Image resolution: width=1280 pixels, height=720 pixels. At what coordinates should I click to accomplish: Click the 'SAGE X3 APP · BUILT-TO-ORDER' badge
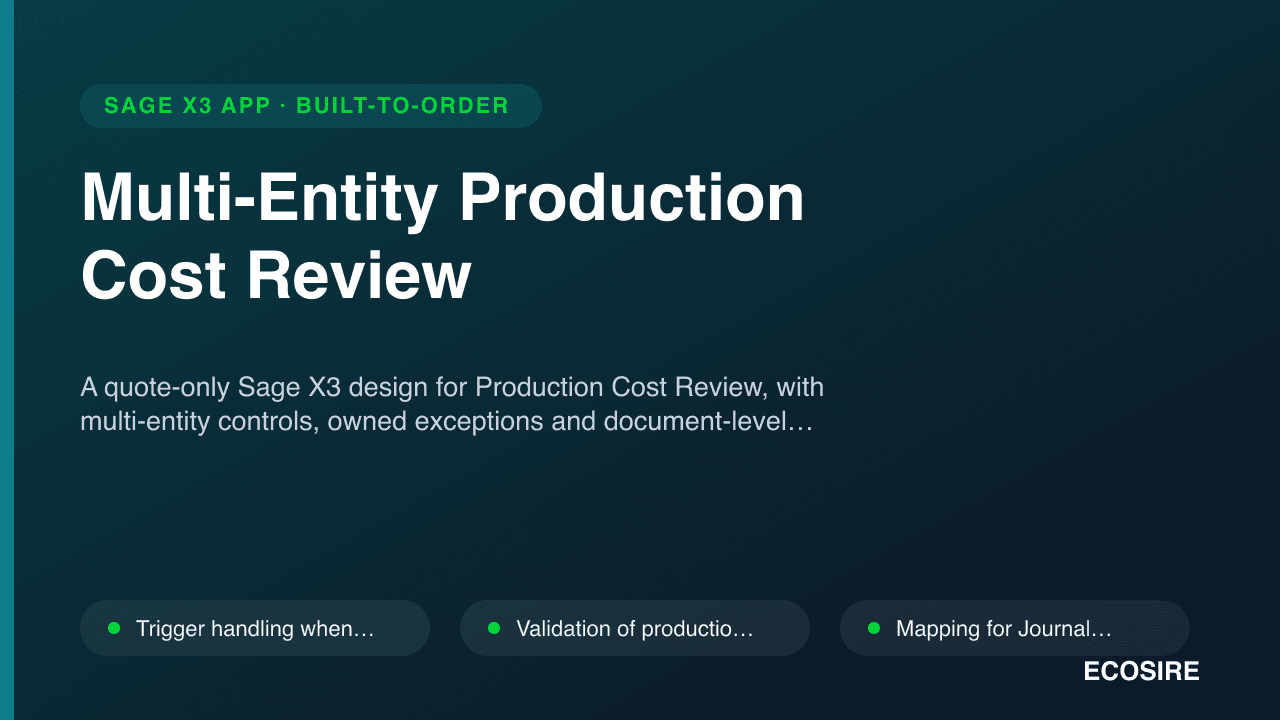click(x=311, y=106)
